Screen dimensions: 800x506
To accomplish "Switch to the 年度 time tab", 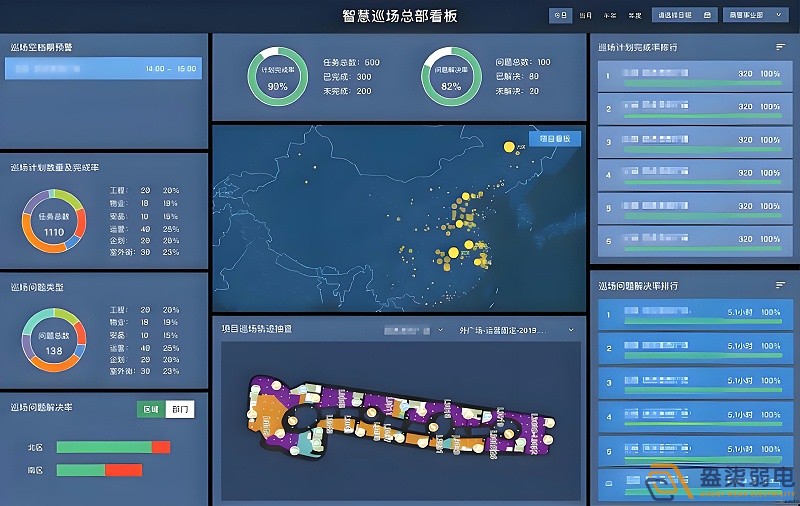I will tap(634, 15).
